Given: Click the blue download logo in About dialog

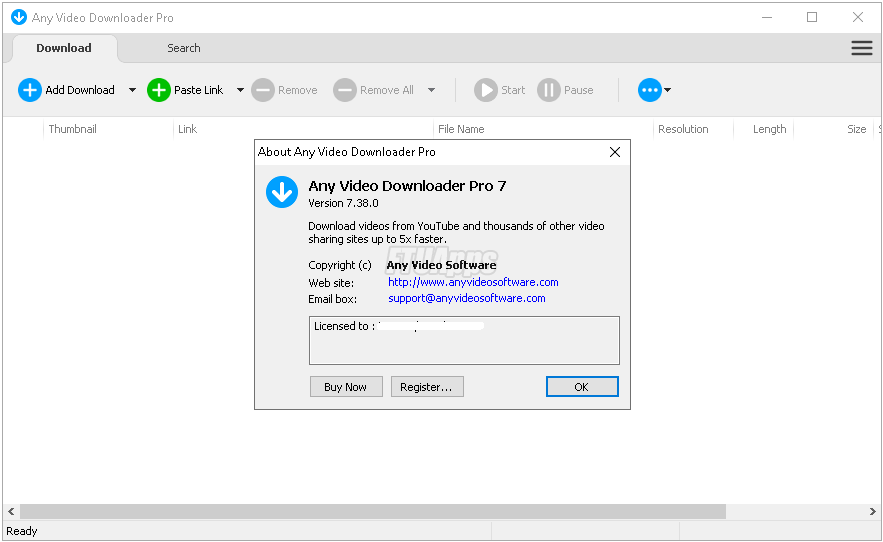Looking at the screenshot, I should [282, 192].
